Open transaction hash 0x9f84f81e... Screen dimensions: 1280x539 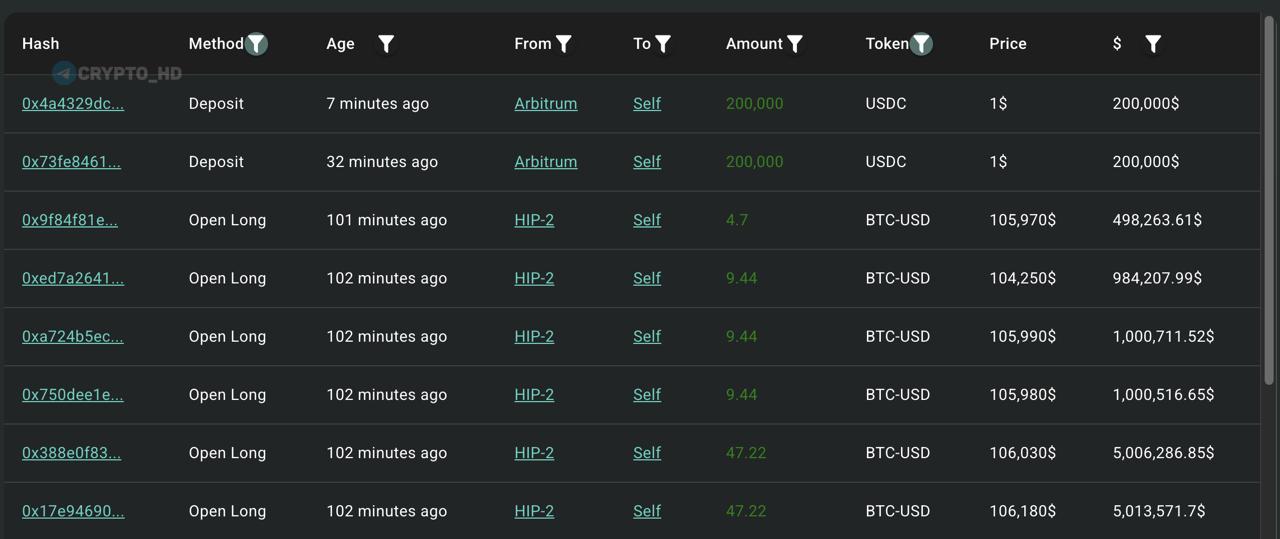[70, 220]
